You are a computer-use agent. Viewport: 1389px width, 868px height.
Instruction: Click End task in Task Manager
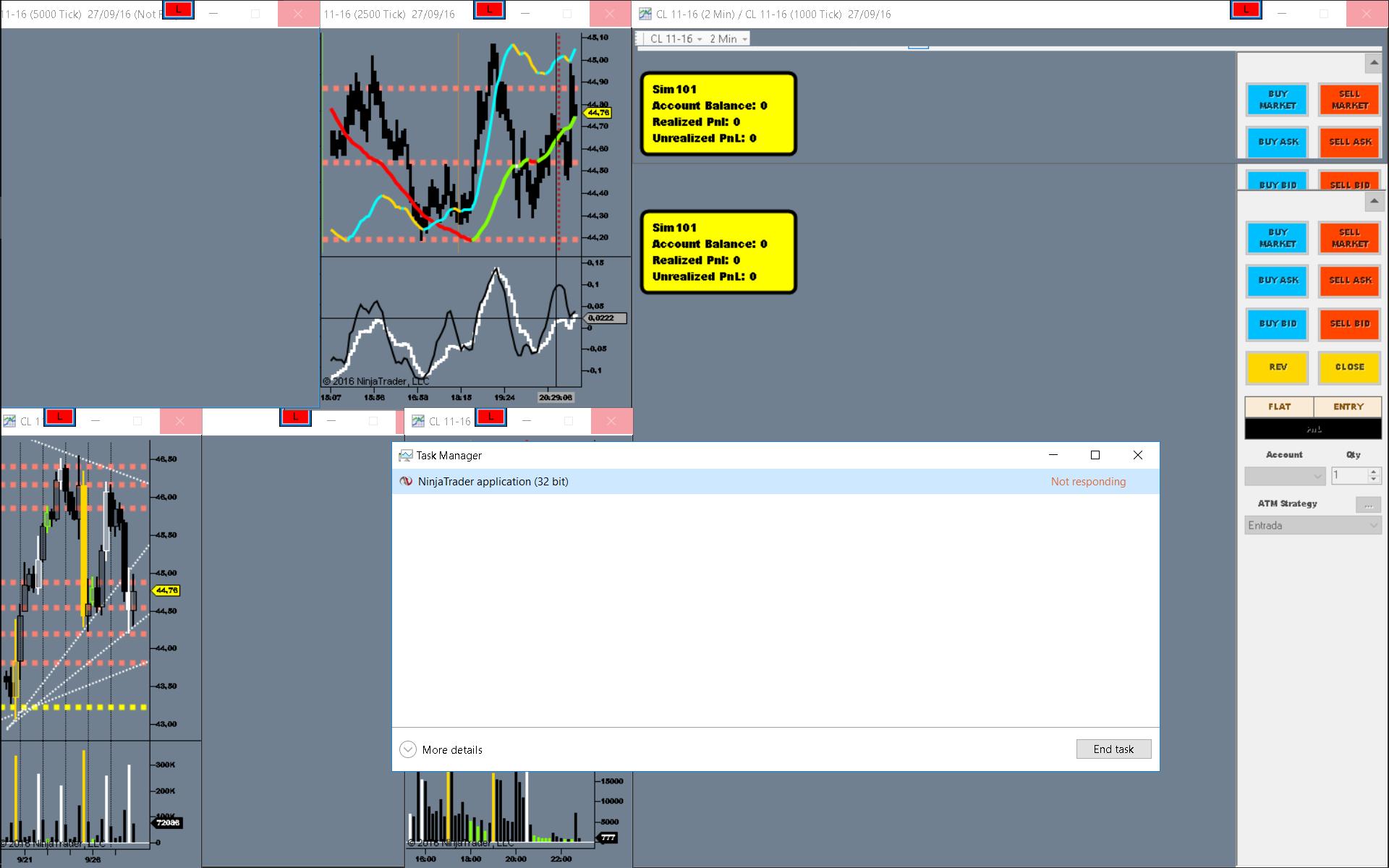coord(1113,749)
